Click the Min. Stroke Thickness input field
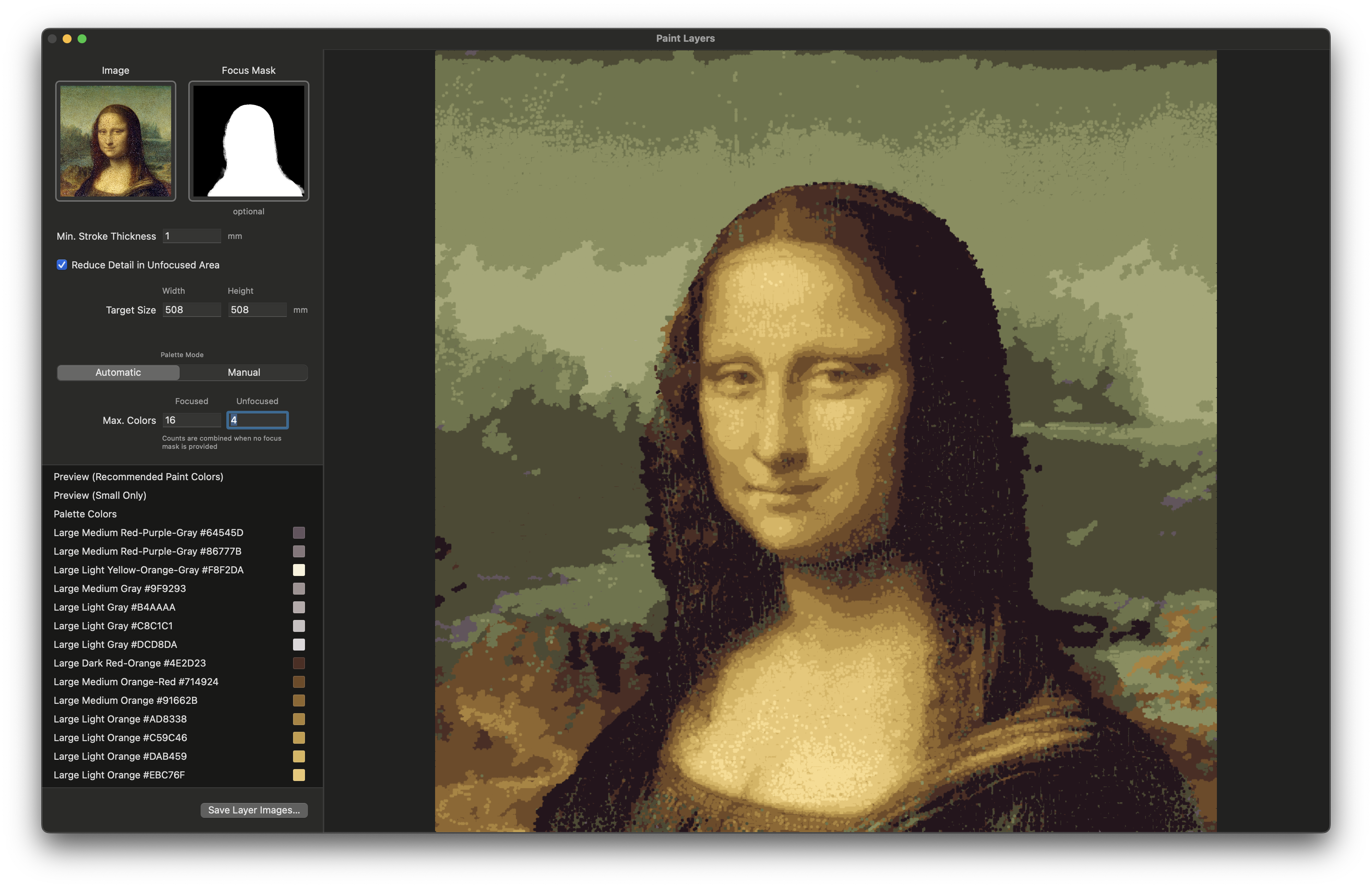 coord(192,236)
